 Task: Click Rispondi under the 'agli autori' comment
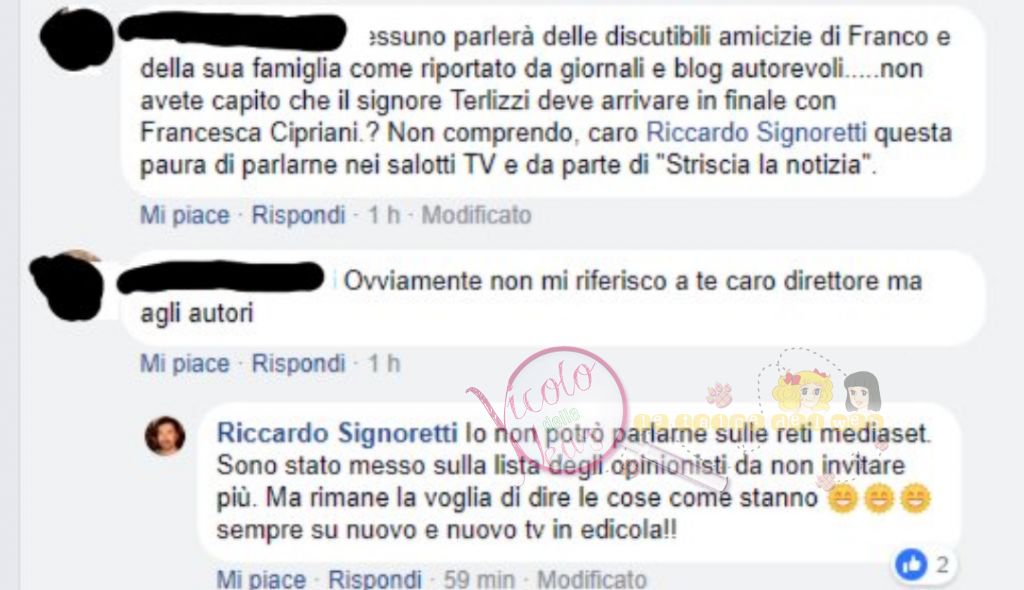tap(298, 363)
